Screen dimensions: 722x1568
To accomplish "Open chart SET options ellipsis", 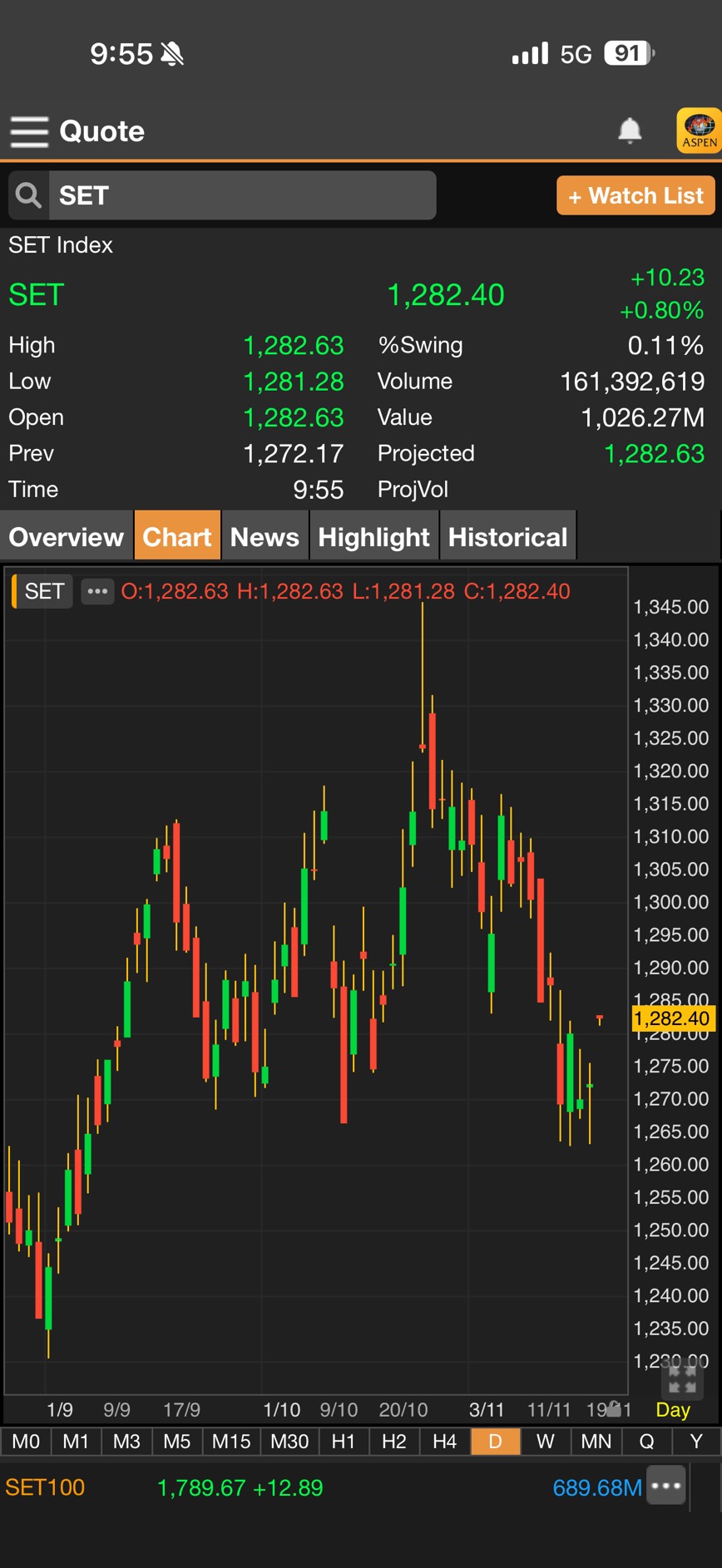I will (97, 592).
